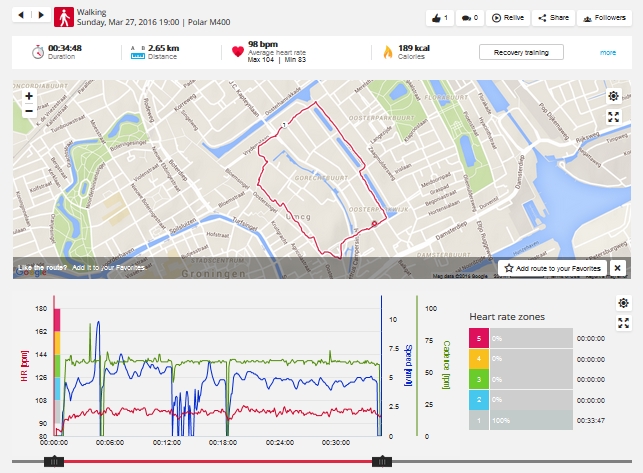Click the Relive button

[509, 18]
